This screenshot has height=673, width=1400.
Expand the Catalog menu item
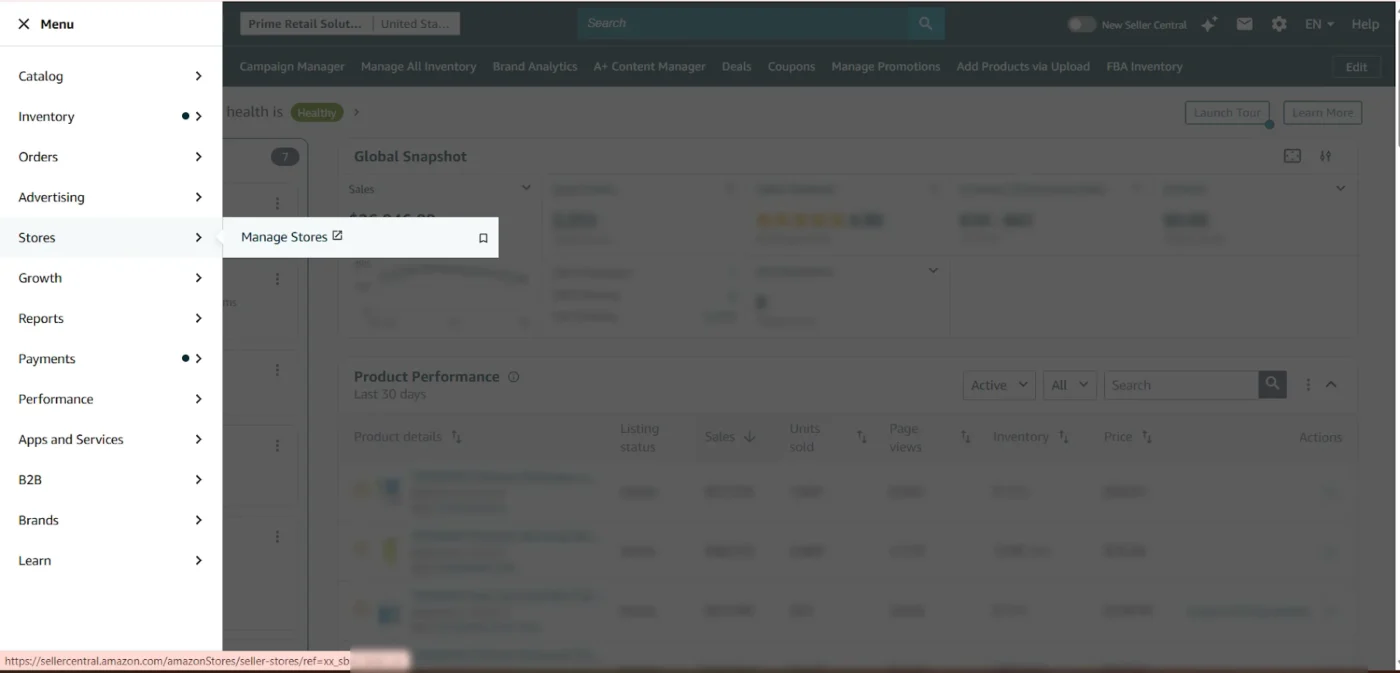coord(111,76)
